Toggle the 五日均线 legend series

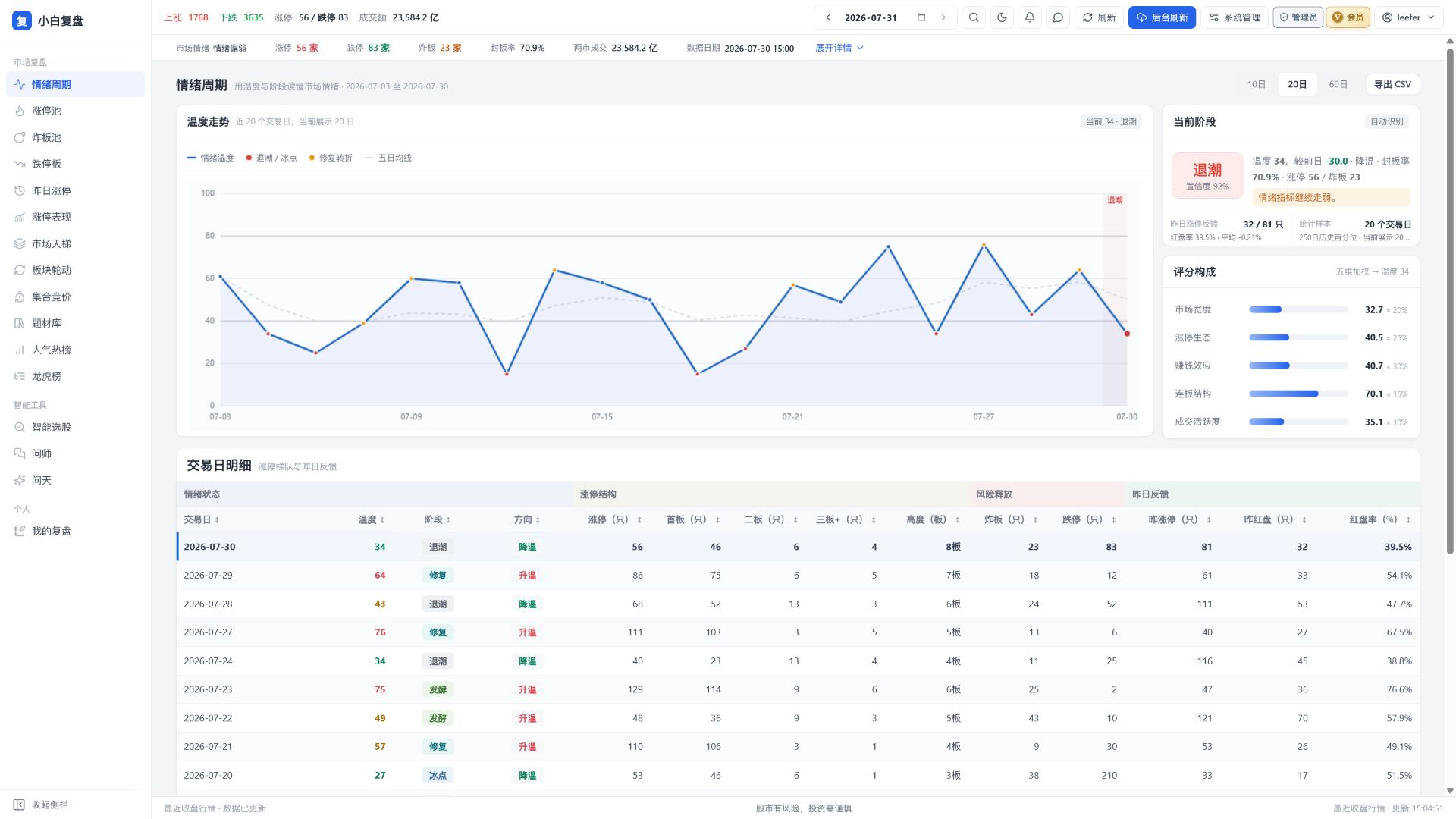(x=388, y=158)
